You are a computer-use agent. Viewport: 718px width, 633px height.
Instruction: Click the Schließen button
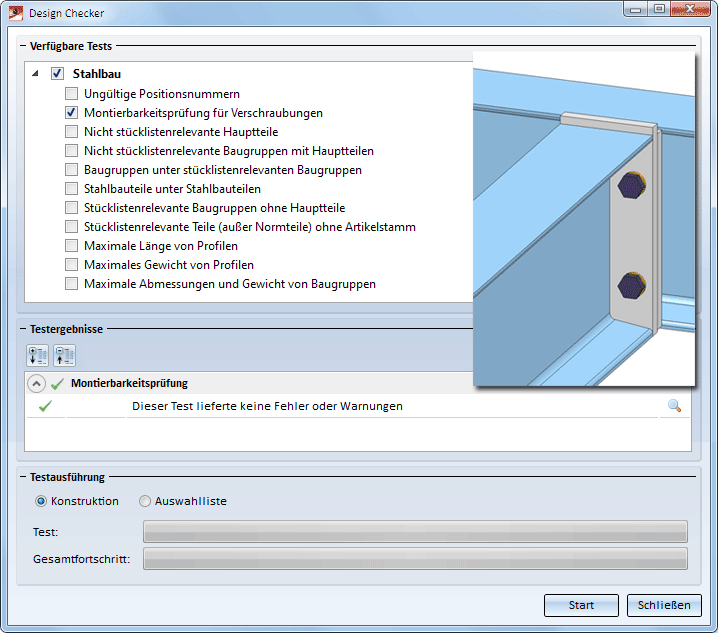pyautogui.click(x=664, y=605)
